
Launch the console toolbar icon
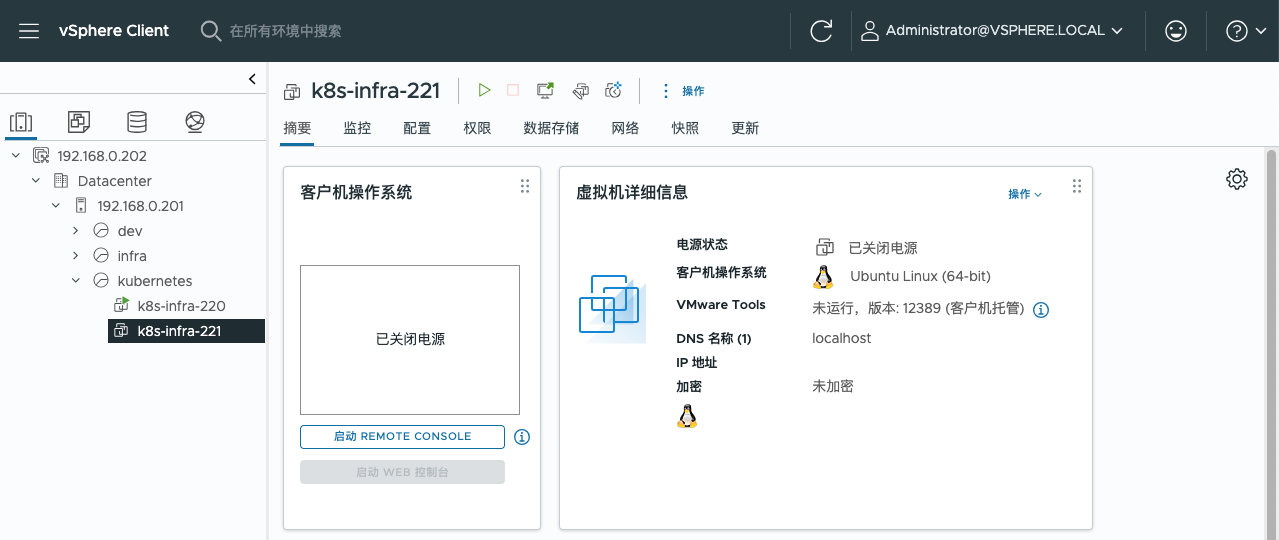(x=546, y=91)
